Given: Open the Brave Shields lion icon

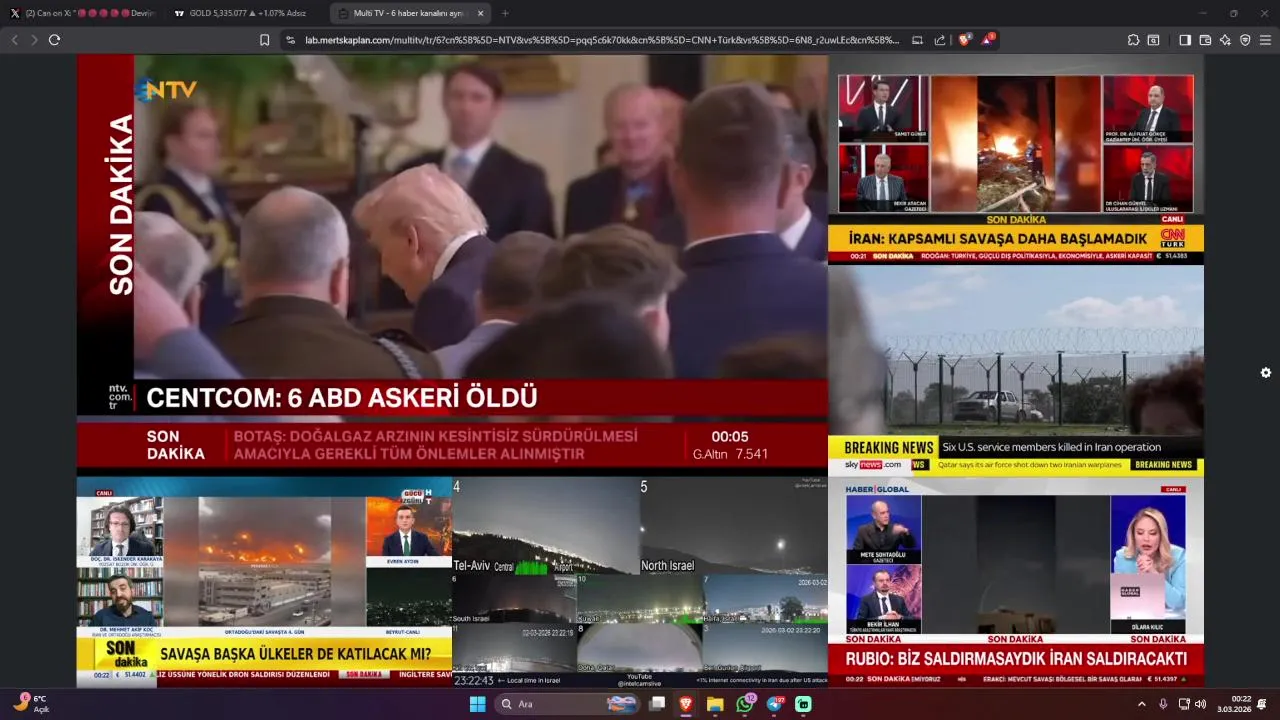Looking at the screenshot, I should [x=964, y=40].
